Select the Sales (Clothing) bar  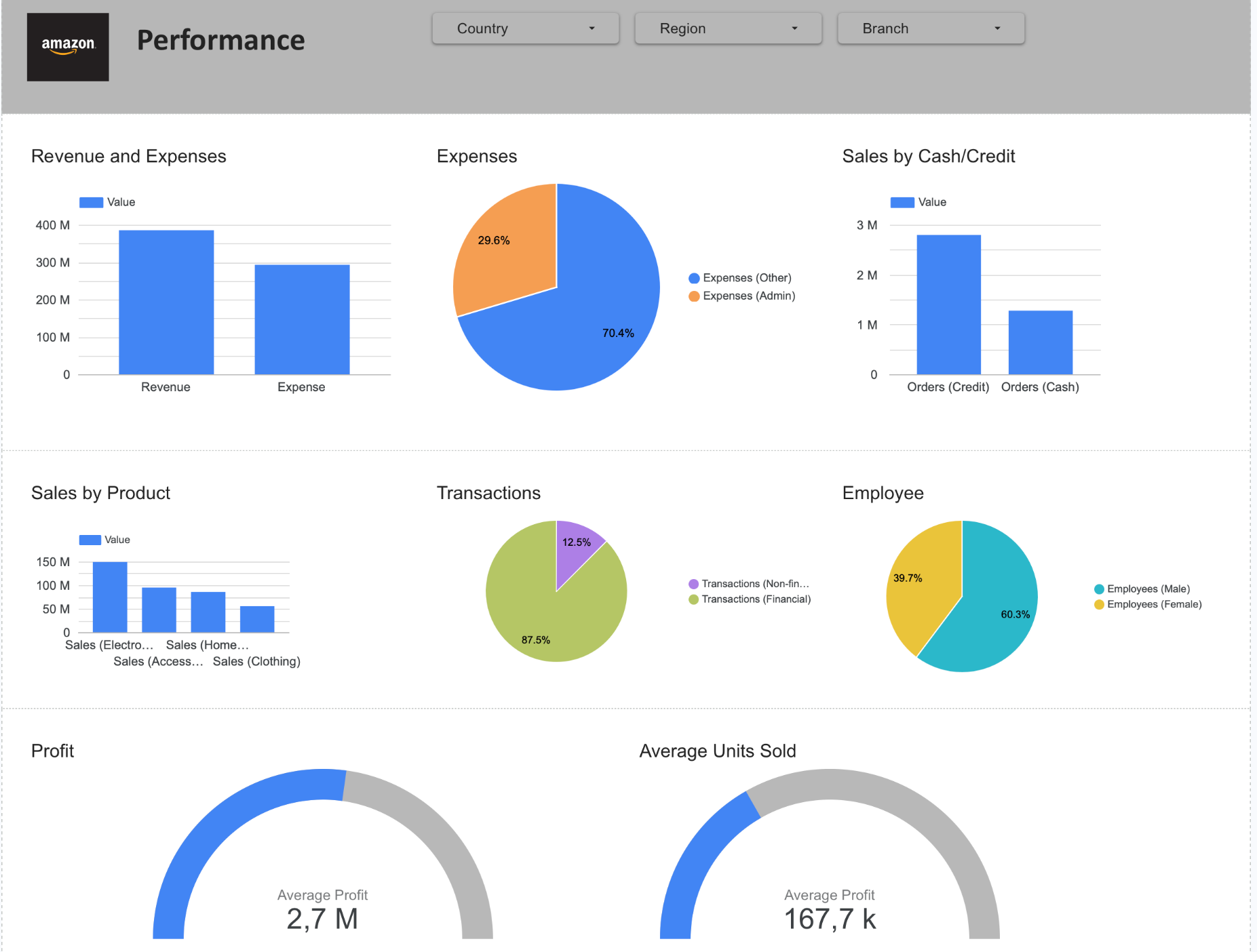257,619
